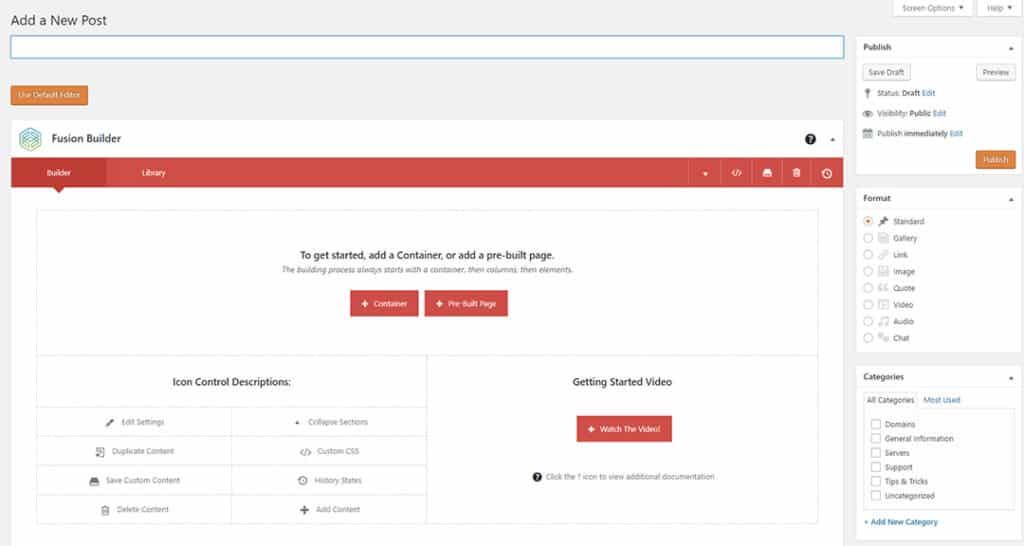This screenshot has height=546, width=1024.
Task: Select the Video post format
Action: (x=868, y=305)
